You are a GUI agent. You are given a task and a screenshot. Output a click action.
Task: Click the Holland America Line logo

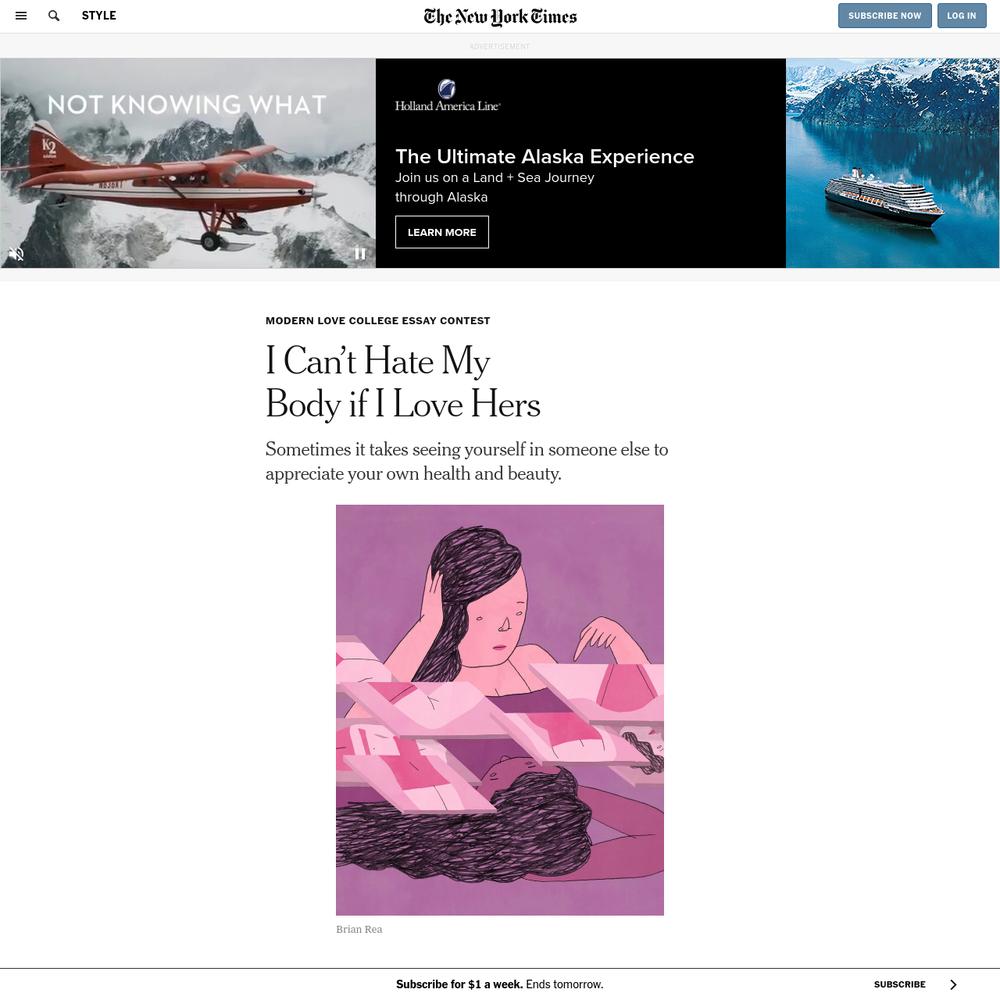[x=447, y=96]
